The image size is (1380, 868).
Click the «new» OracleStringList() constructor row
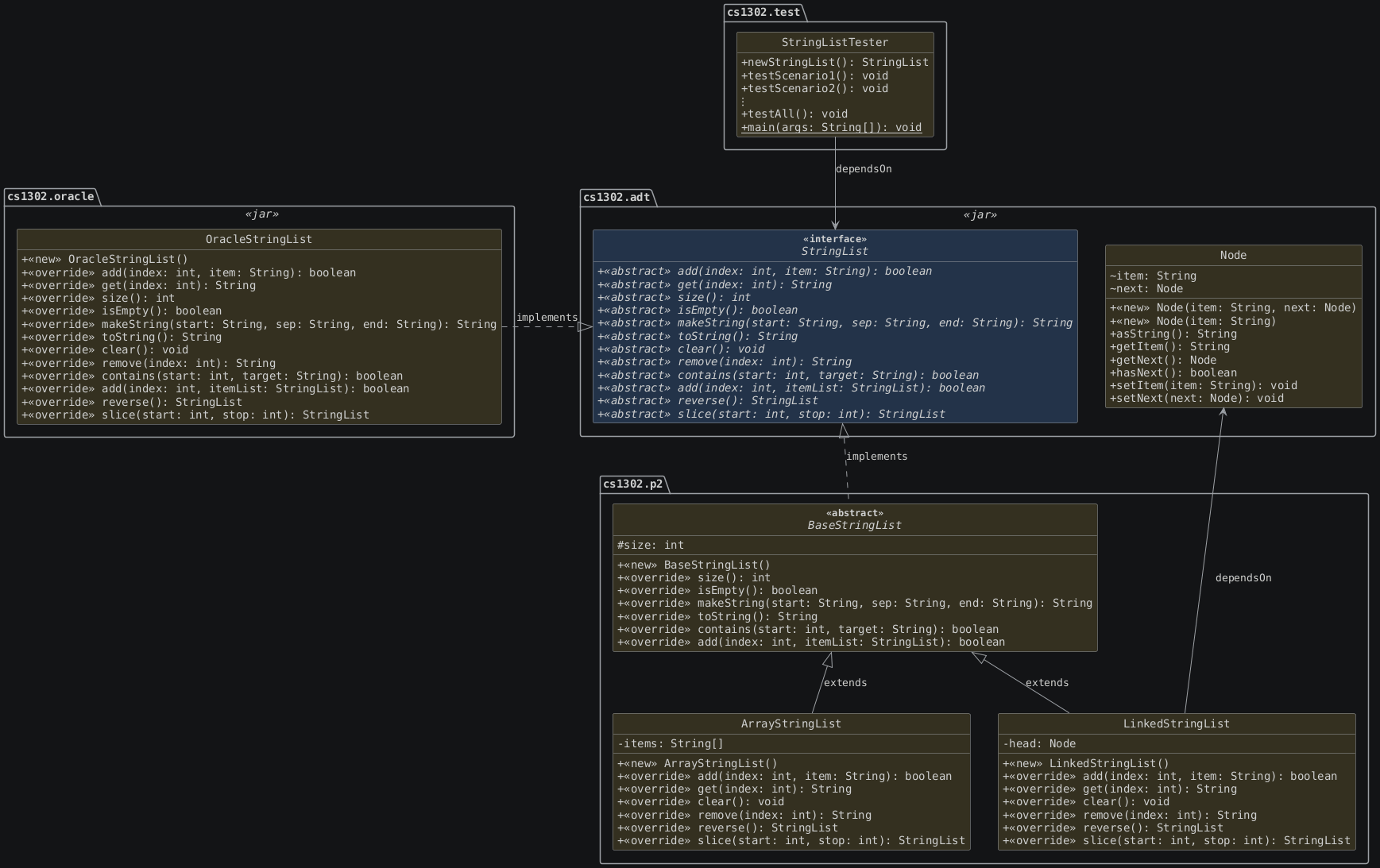pyautogui.click(x=105, y=259)
